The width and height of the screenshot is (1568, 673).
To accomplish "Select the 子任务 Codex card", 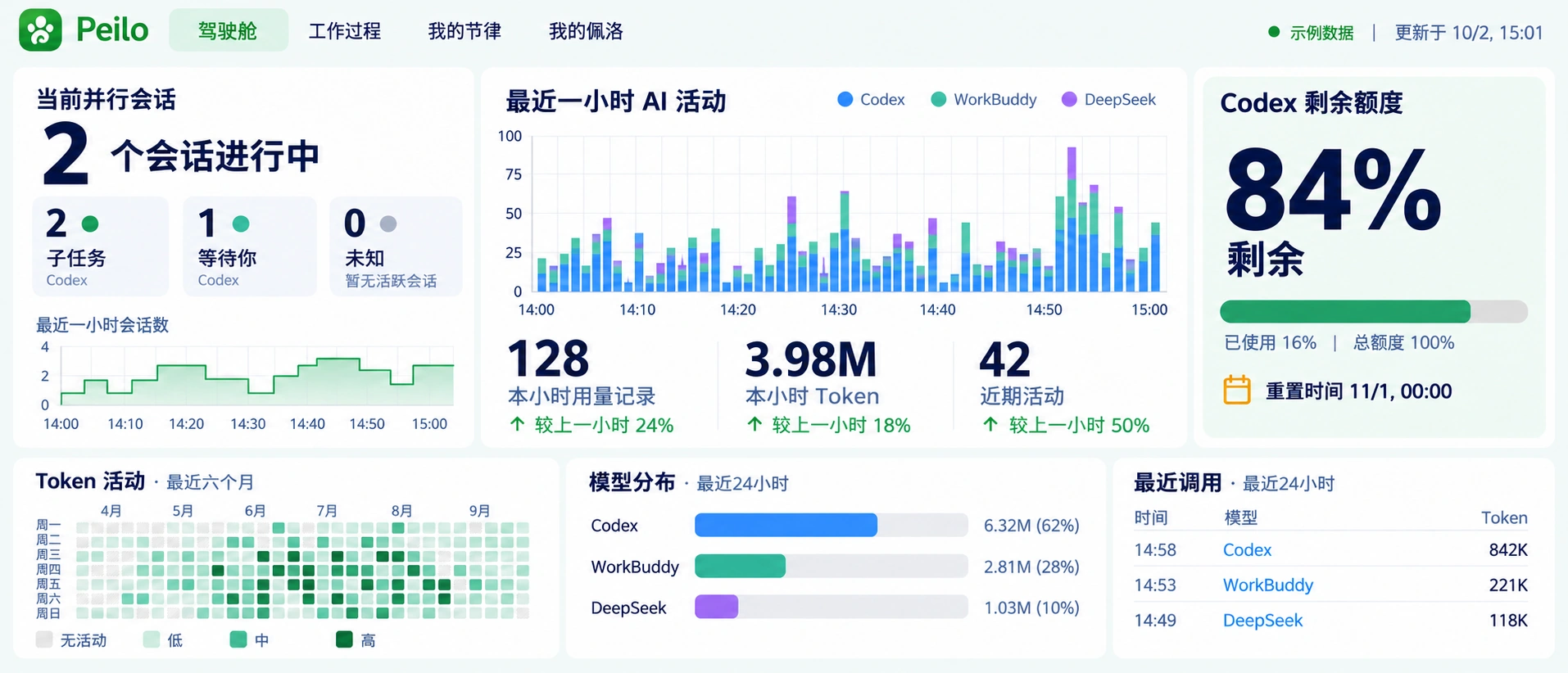I will [101, 246].
